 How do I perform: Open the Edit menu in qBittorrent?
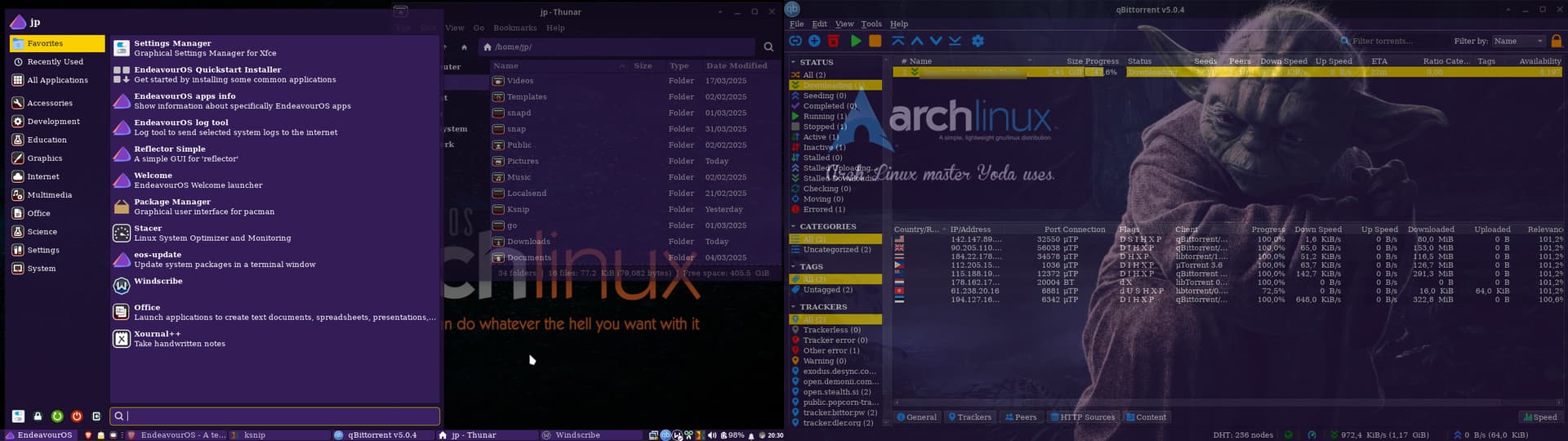(819, 24)
